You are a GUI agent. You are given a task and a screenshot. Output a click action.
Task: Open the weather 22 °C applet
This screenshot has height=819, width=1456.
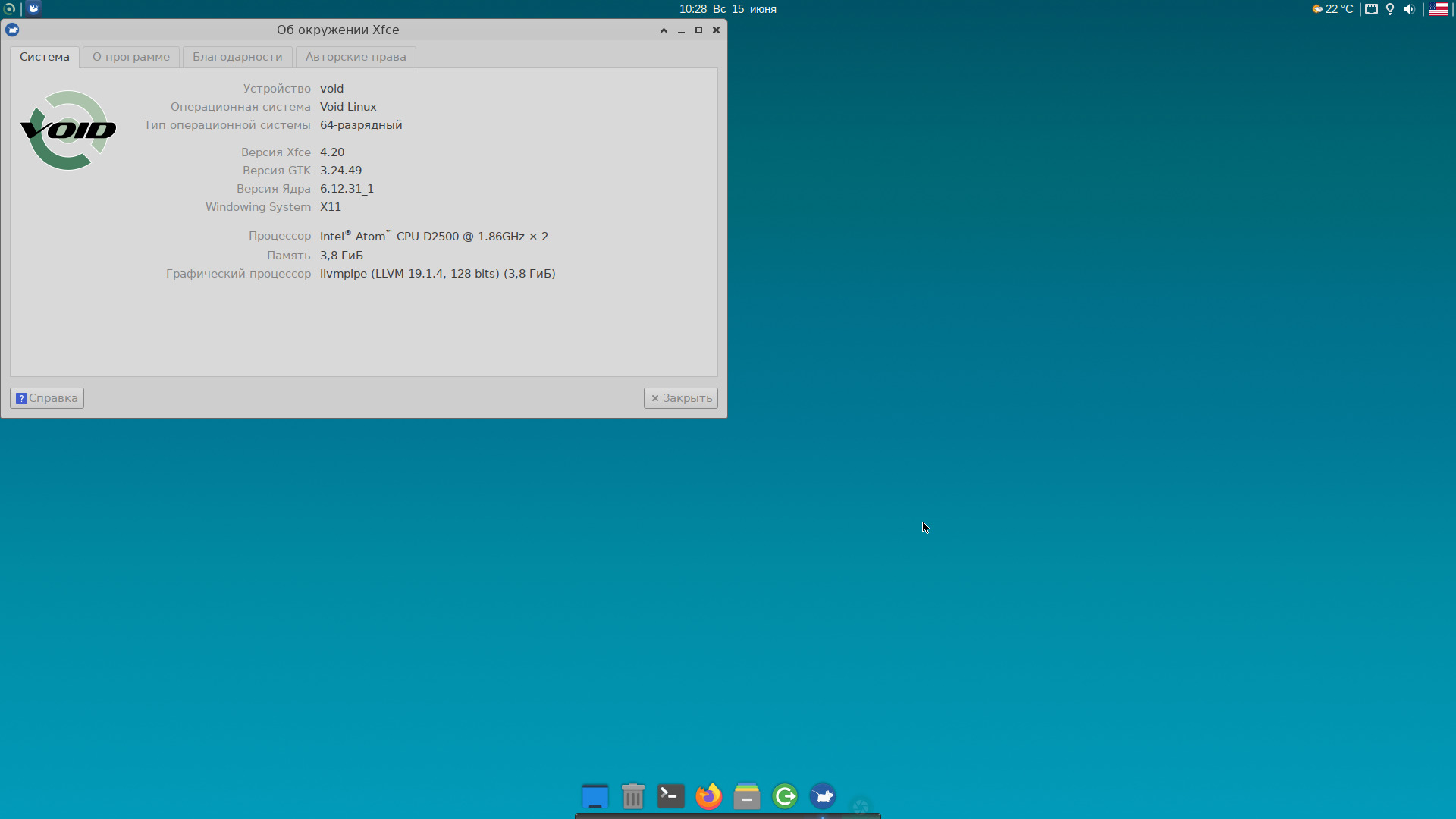click(1333, 9)
